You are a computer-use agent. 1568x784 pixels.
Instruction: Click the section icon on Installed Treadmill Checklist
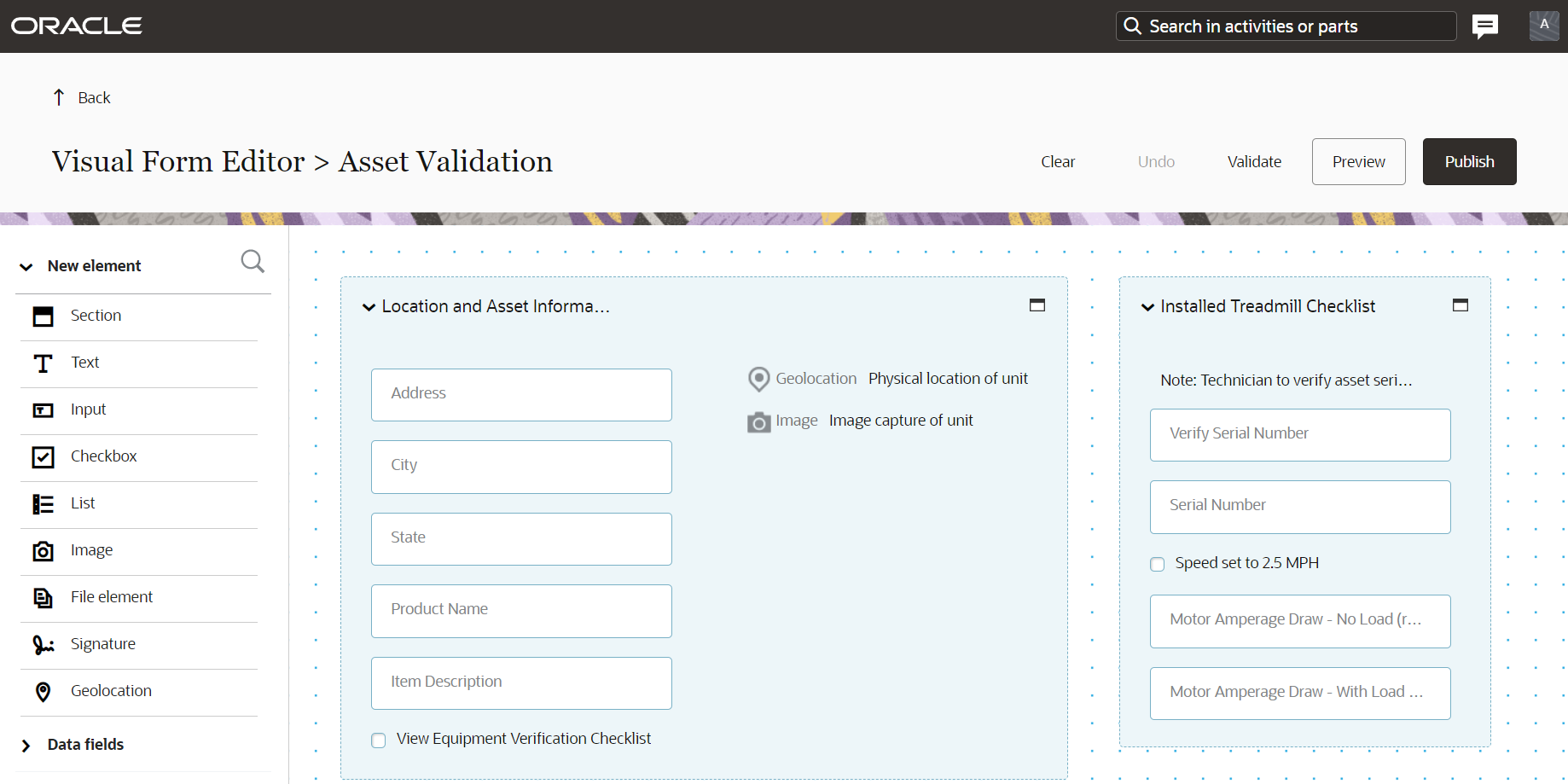point(1460,305)
